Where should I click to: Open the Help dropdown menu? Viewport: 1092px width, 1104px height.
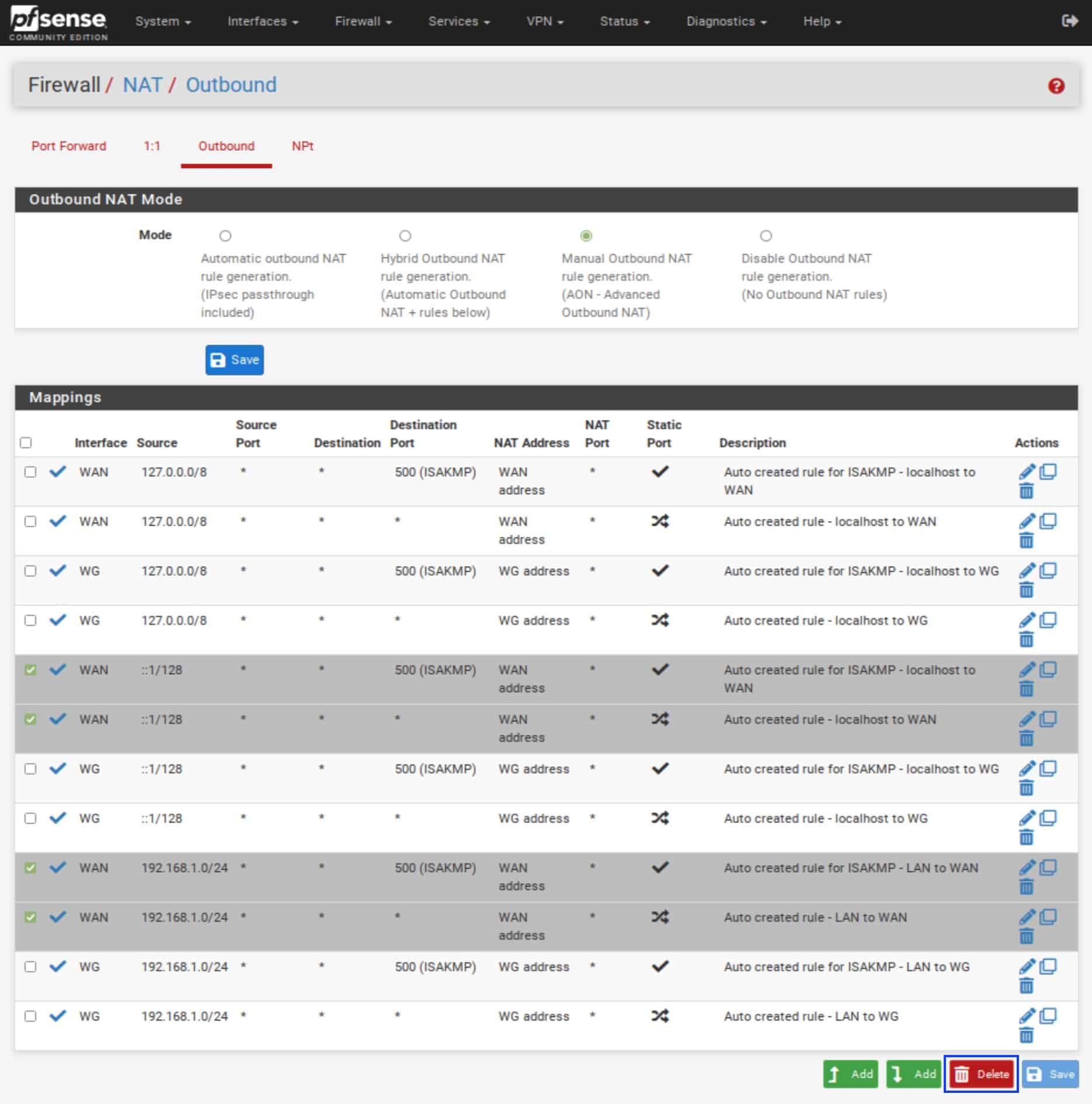822,22
